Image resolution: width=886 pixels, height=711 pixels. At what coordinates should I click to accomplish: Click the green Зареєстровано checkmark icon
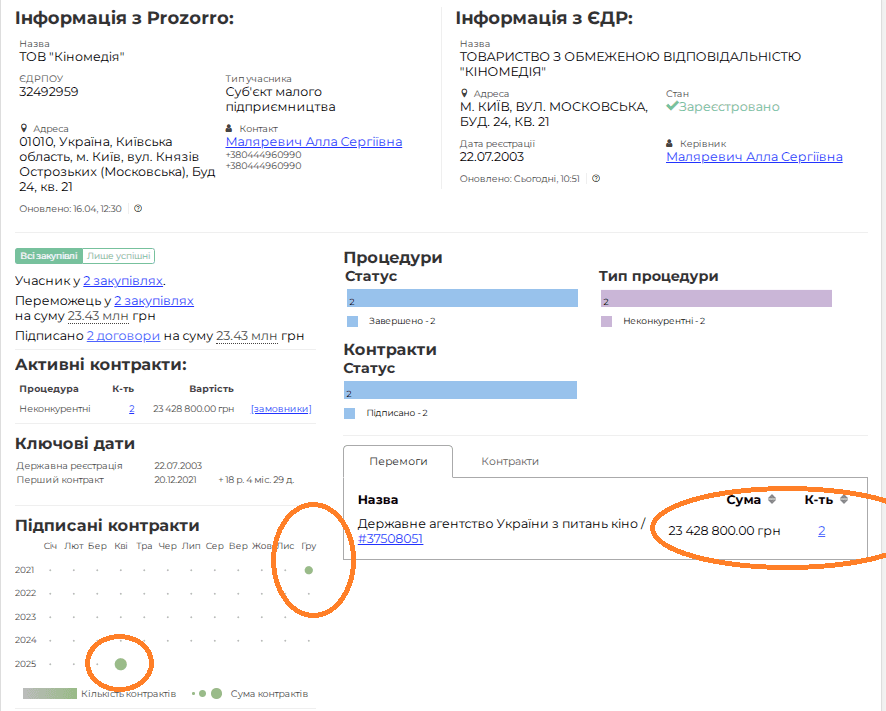672,106
